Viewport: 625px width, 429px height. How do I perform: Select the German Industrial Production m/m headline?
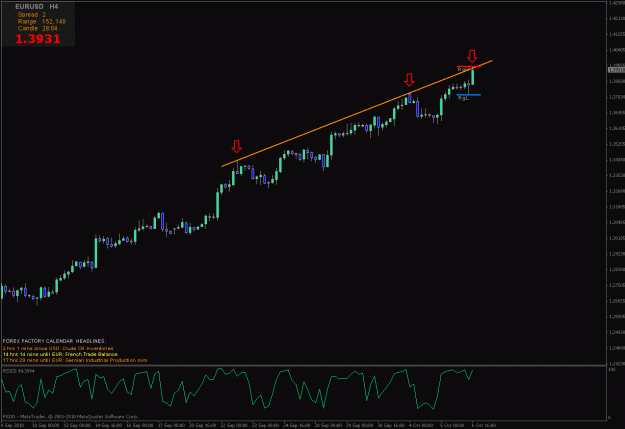point(75,360)
